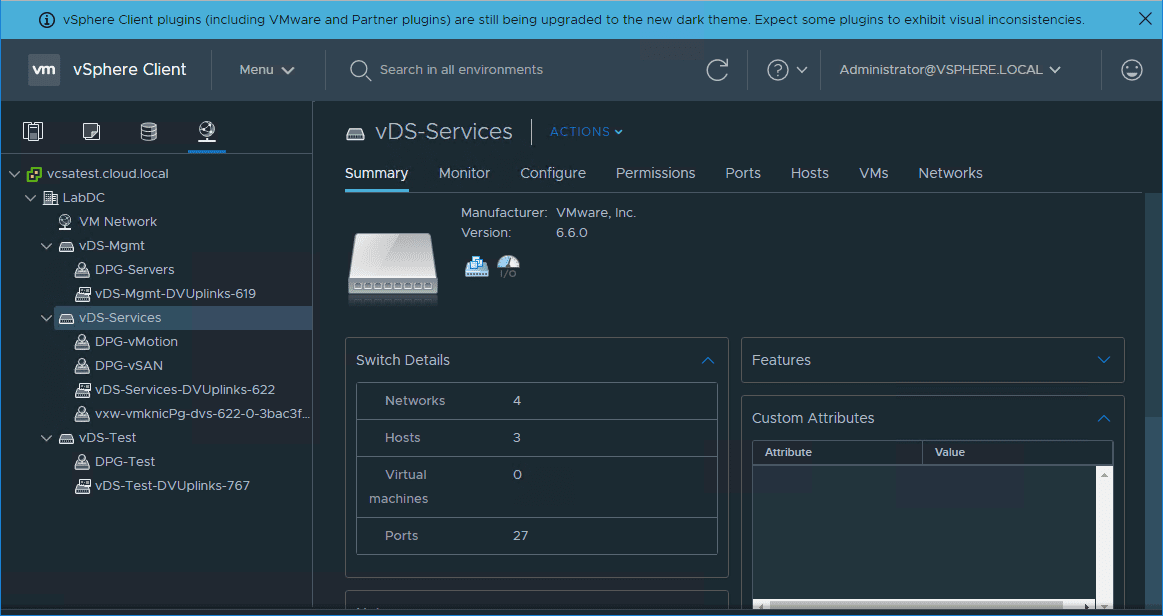The height and width of the screenshot is (616, 1163).
Task: Click the search magnifier icon
Action: pyautogui.click(x=360, y=70)
